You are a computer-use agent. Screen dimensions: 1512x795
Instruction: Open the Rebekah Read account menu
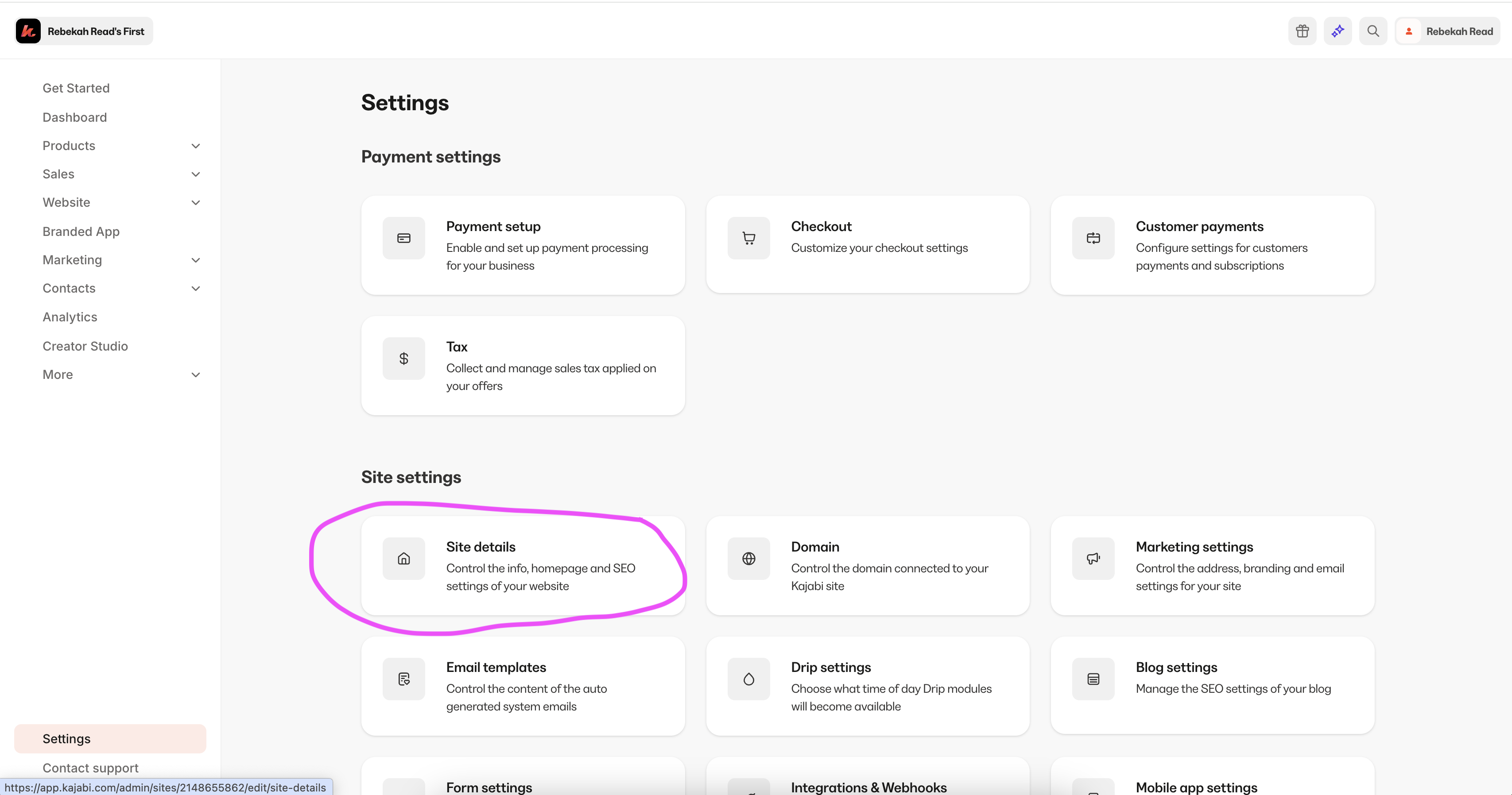click(x=1447, y=31)
